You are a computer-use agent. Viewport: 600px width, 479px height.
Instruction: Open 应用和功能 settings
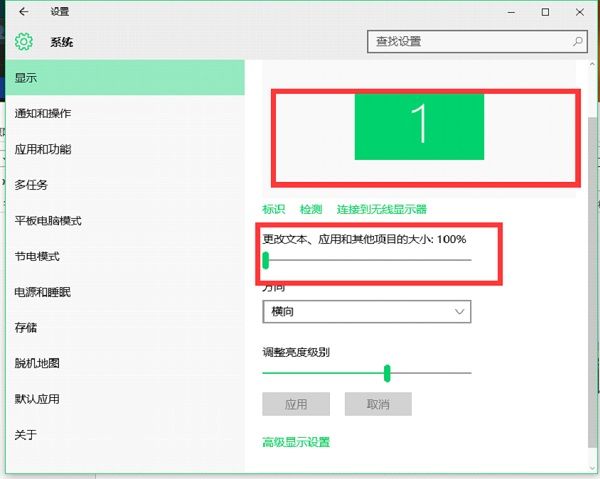pos(125,149)
